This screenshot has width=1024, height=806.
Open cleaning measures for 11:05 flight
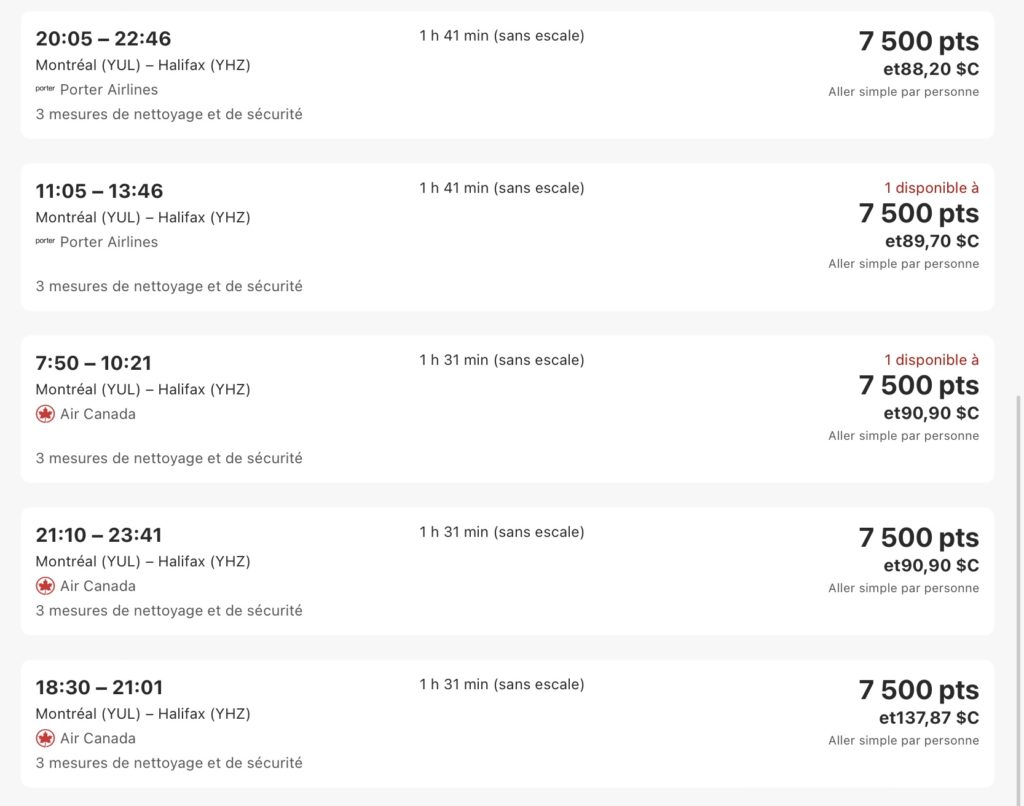tap(169, 286)
